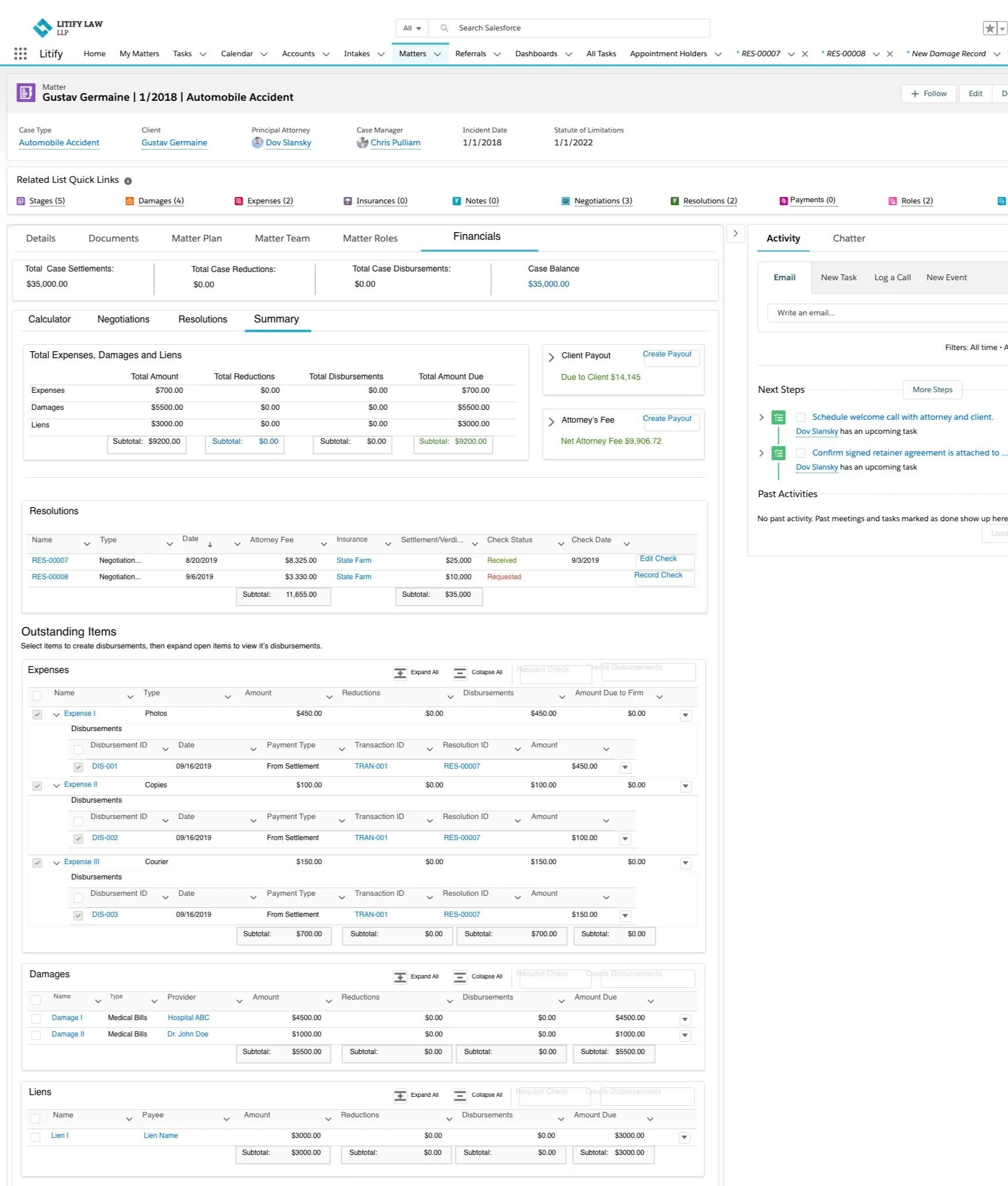Open row actions menu for Damage I
This screenshot has height=1186, width=1008.
pyautogui.click(x=685, y=1020)
